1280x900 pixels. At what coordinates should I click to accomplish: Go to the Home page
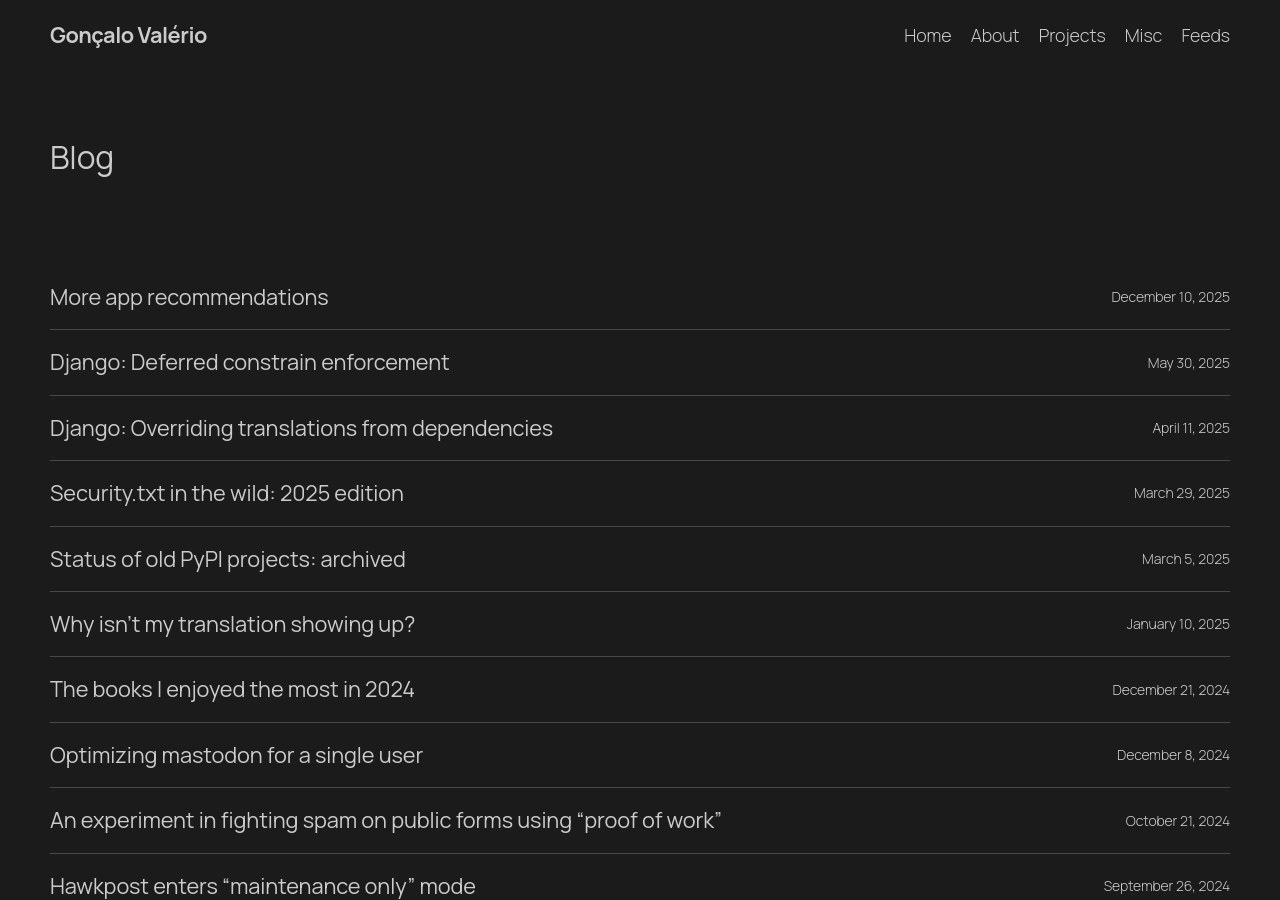(927, 36)
